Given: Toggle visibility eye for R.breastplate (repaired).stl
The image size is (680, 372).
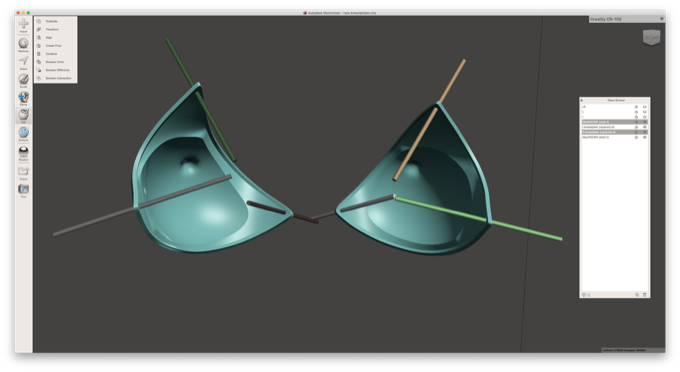Looking at the screenshot, I should tap(645, 132).
